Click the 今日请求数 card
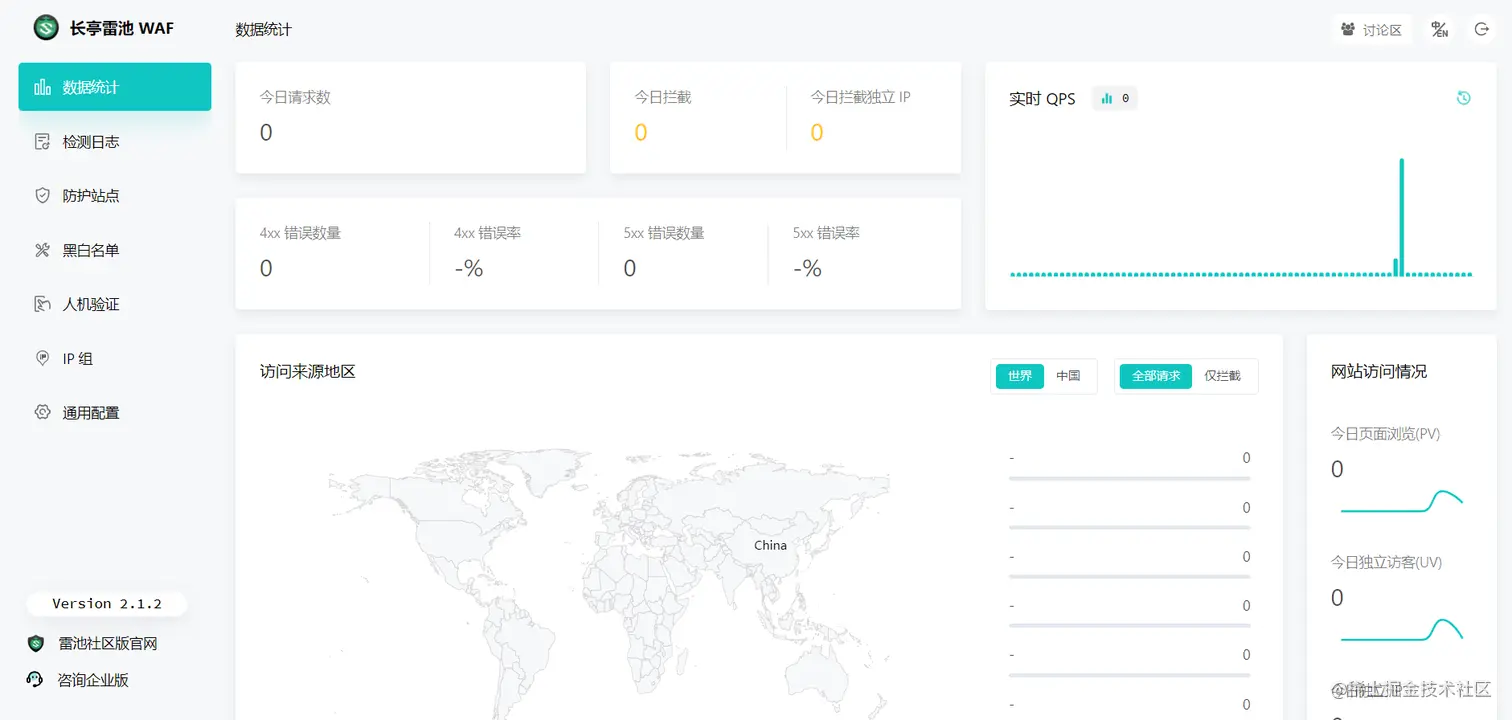This screenshot has width=1512, height=720. coord(410,118)
